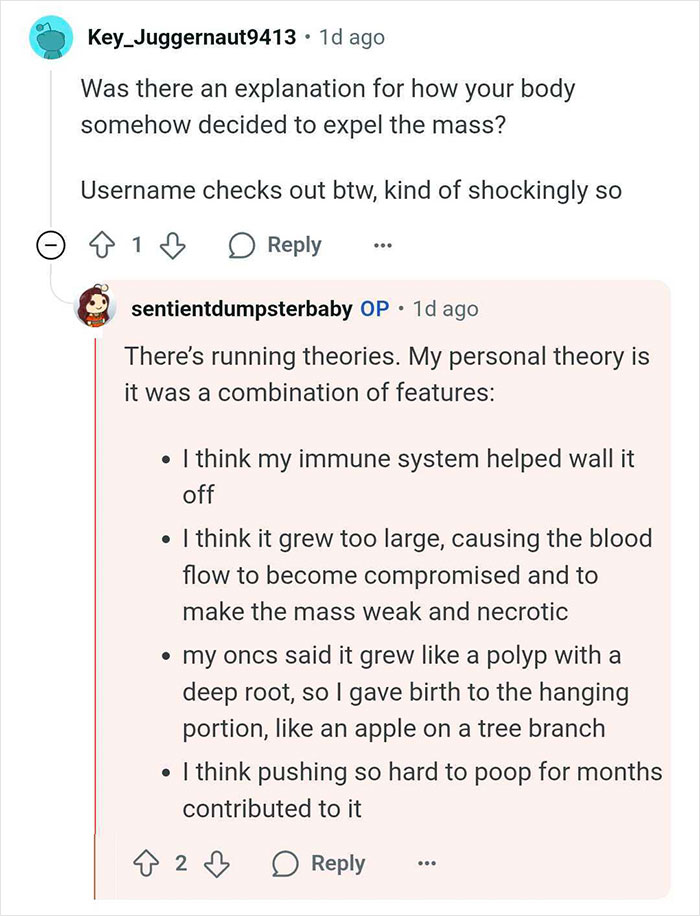Open the overflow menu on Key_Juggernaut9413's comment

[385, 245]
